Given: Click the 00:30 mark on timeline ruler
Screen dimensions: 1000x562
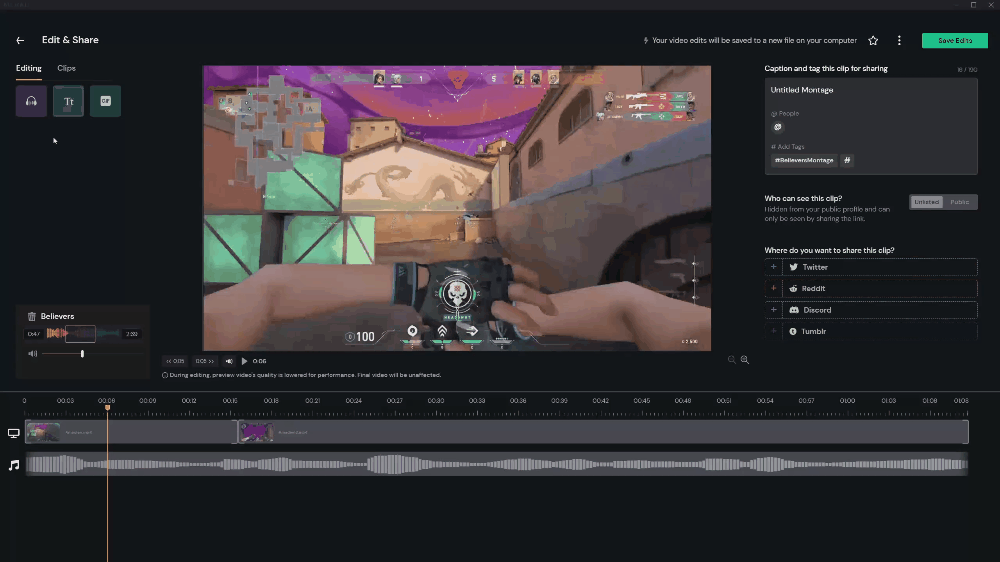Looking at the screenshot, I should point(436,401).
